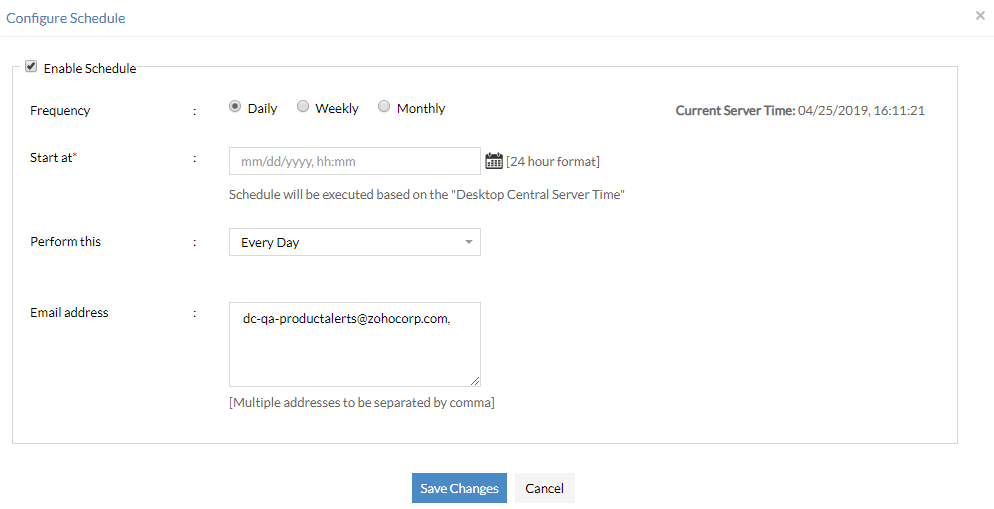This screenshot has height=509, width=994.
Task: Click the Enable Schedule label text
Action: tap(90, 69)
